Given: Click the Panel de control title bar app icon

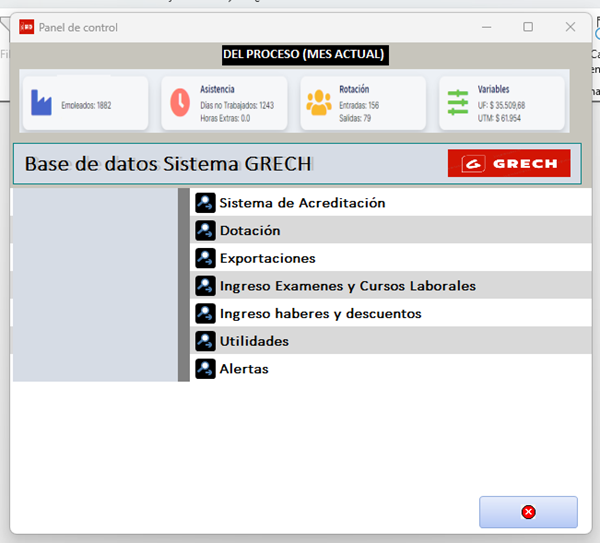Looking at the screenshot, I should point(26,27).
